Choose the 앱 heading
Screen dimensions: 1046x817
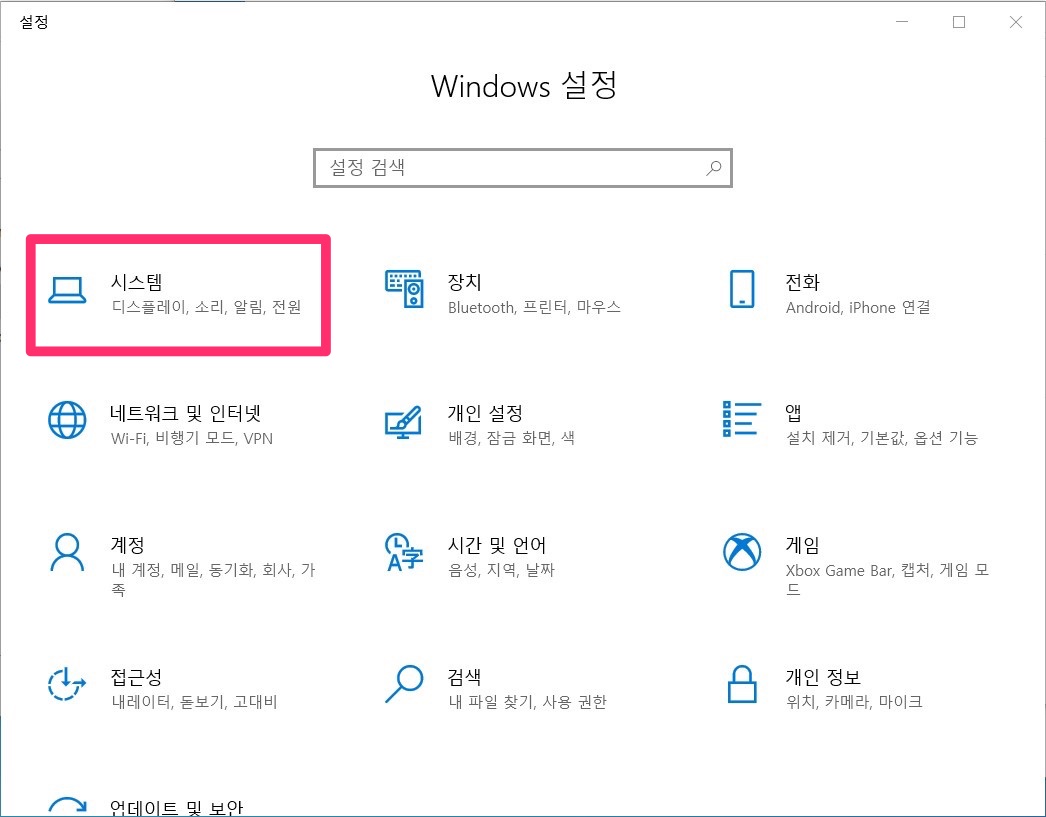click(793, 413)
